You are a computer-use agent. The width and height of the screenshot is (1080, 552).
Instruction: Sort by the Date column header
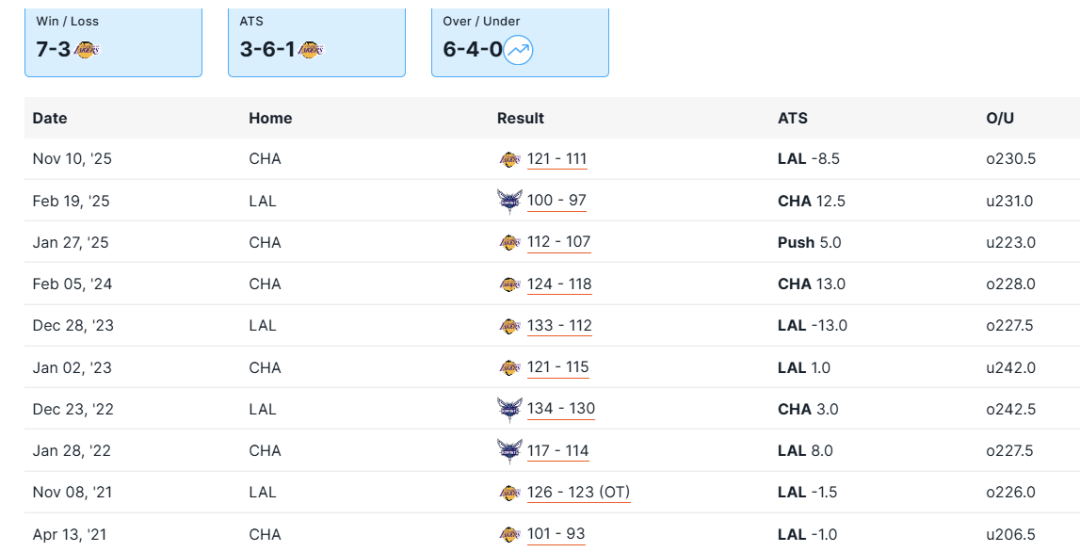pyautogui.click(x=50, y=118)
